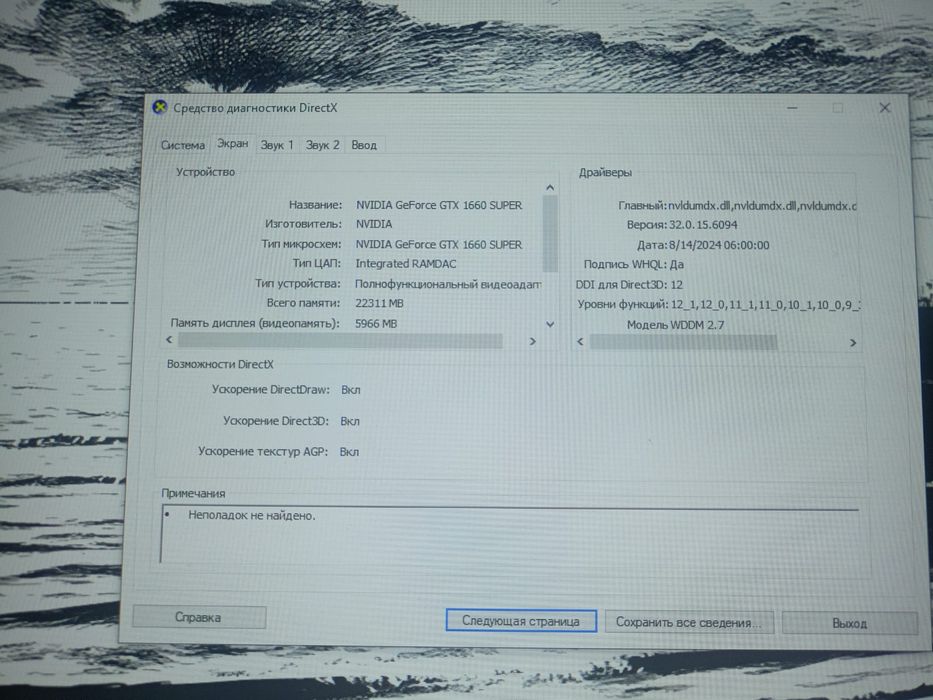Screen dimensions: 933x700
Task: Click the Тип микросхем value text
Action: (439, 244)
